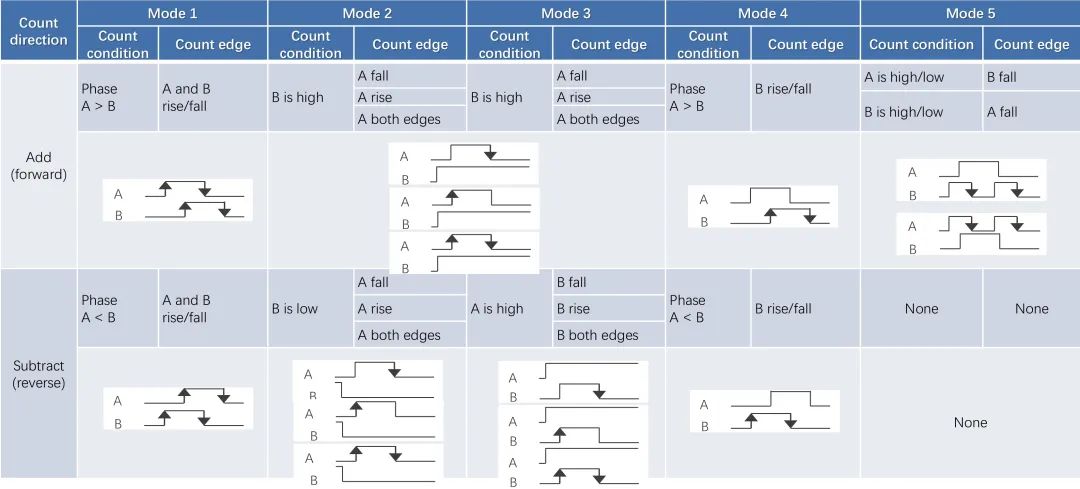Select the 'B is low' condition cell
1080x489 pixels.
311,309
